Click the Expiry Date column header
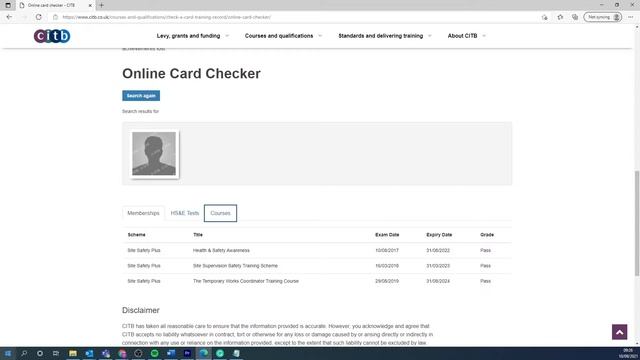Screen dimensions: 640x360 [439, 235]
